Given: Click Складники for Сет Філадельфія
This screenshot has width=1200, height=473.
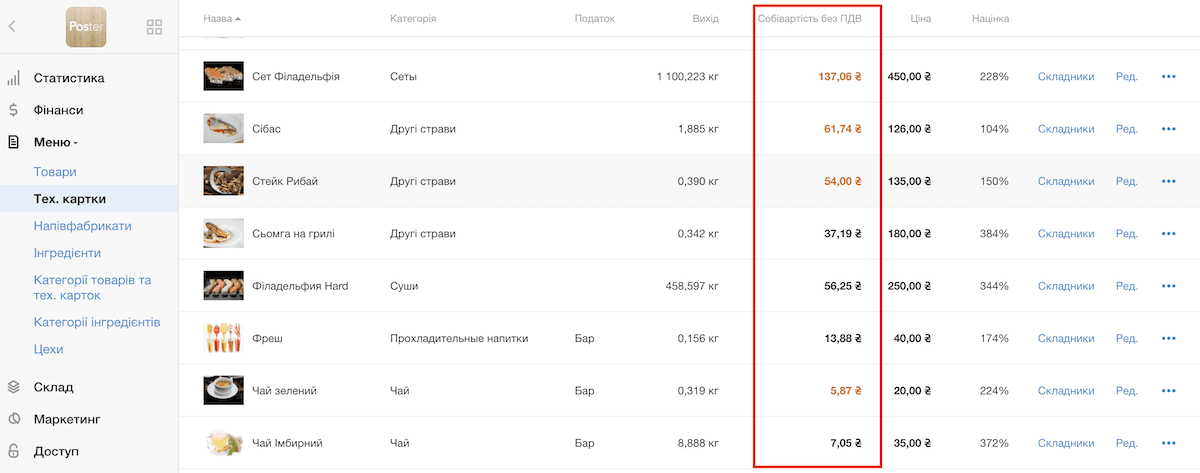Looking at the screenshot, I should 1066,77.
